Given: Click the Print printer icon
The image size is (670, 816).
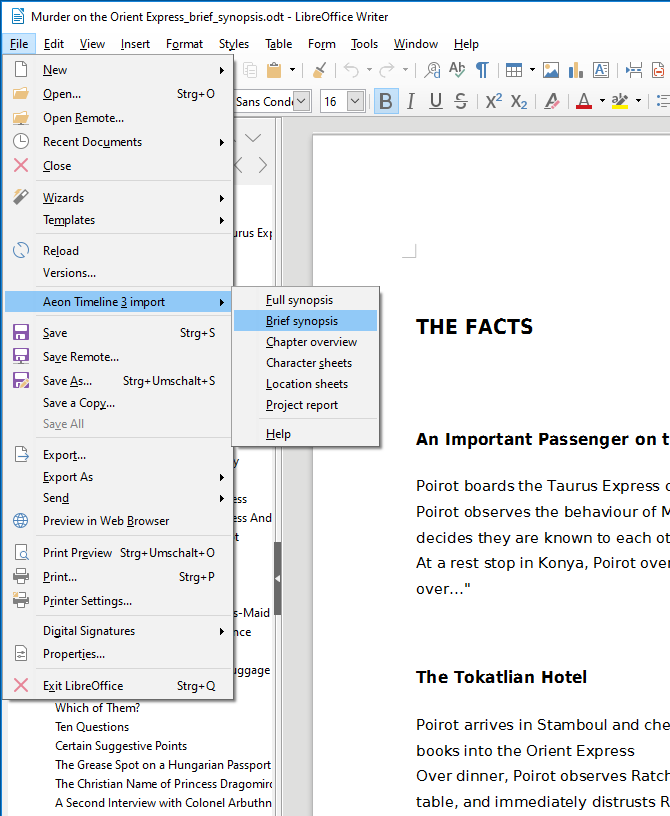Looking at the screenshot, I should tap(21, 576).
